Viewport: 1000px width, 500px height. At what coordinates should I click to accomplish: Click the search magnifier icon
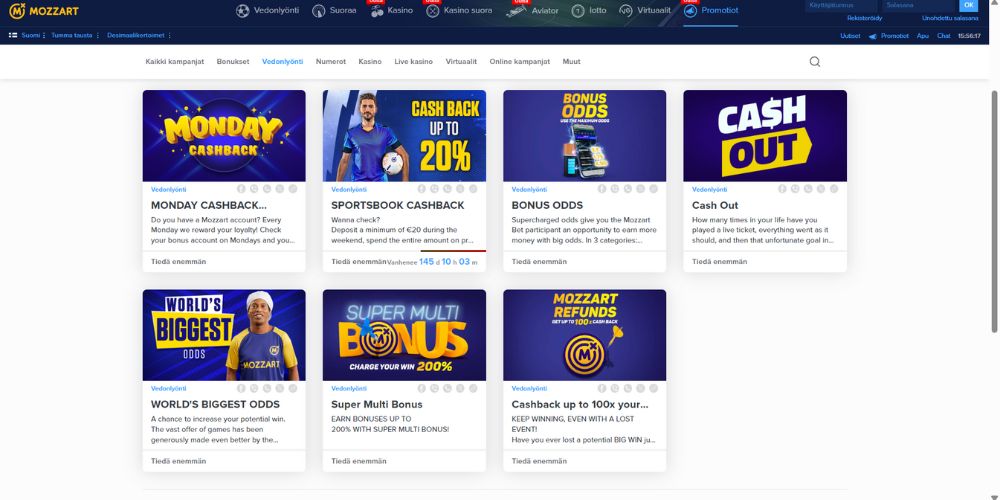(814, 62)
